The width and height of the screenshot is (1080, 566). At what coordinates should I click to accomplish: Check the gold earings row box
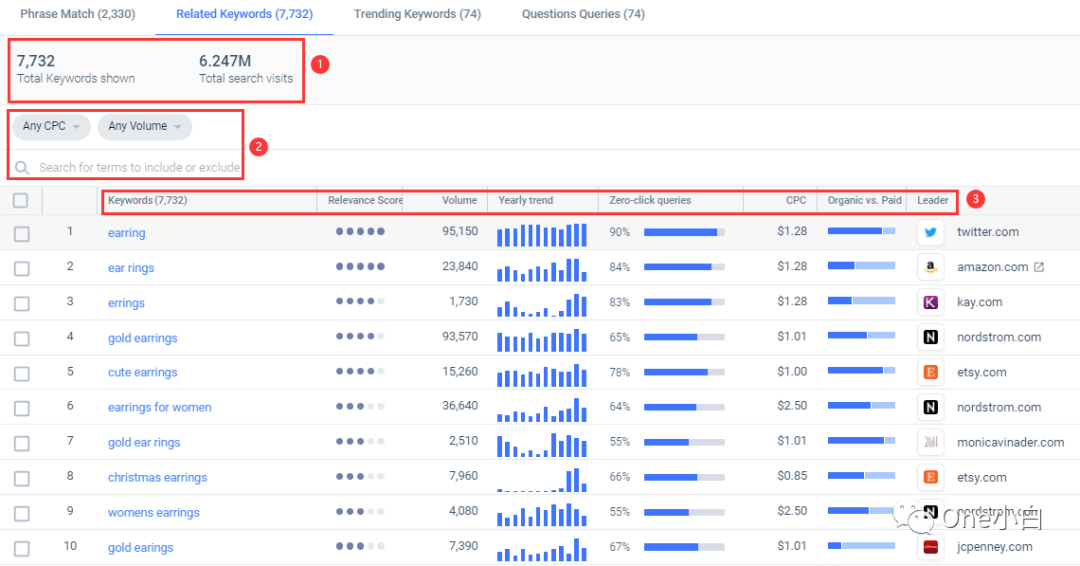tap(22, 549)
